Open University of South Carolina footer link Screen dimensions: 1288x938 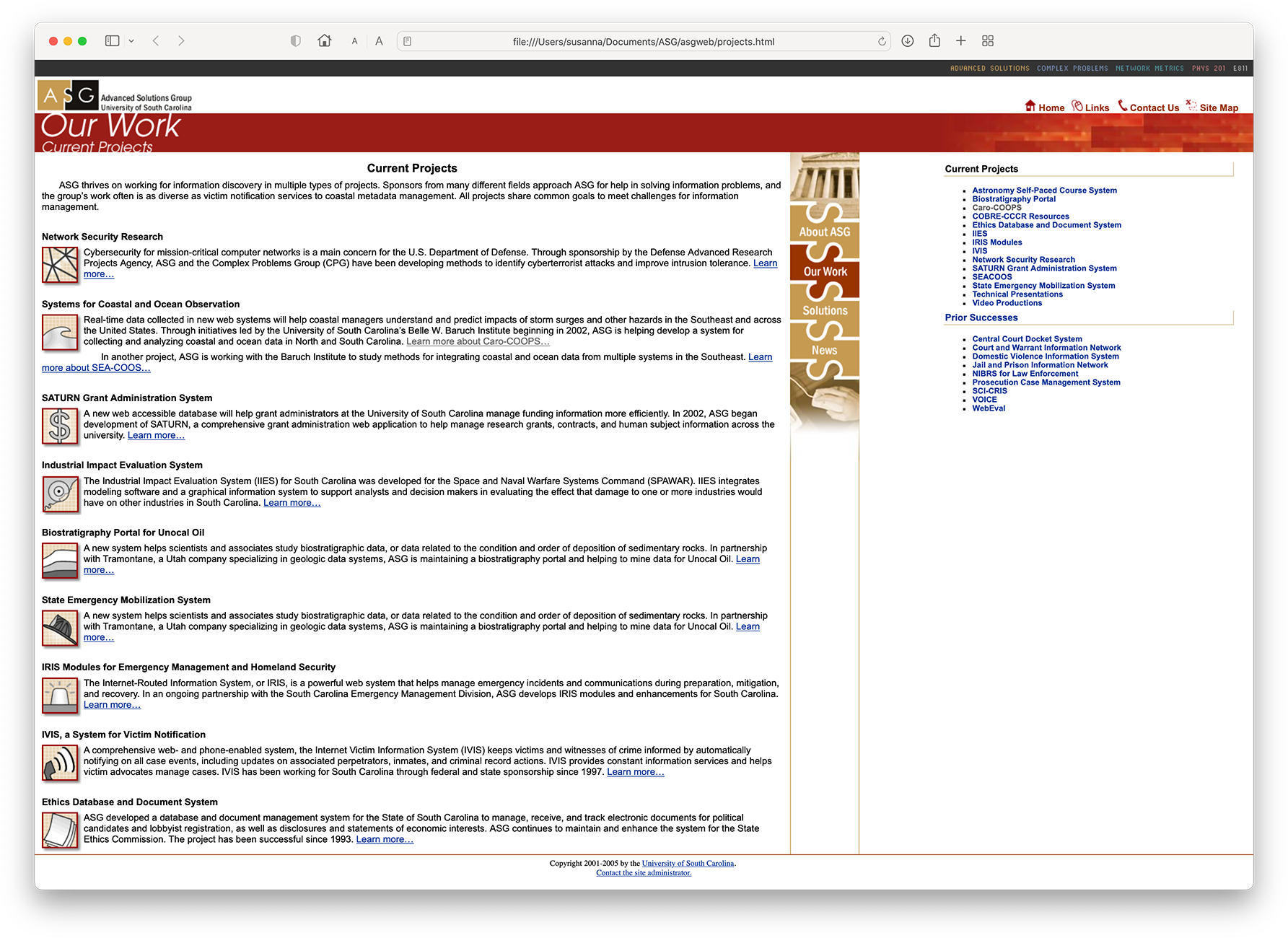click(688, 864)
